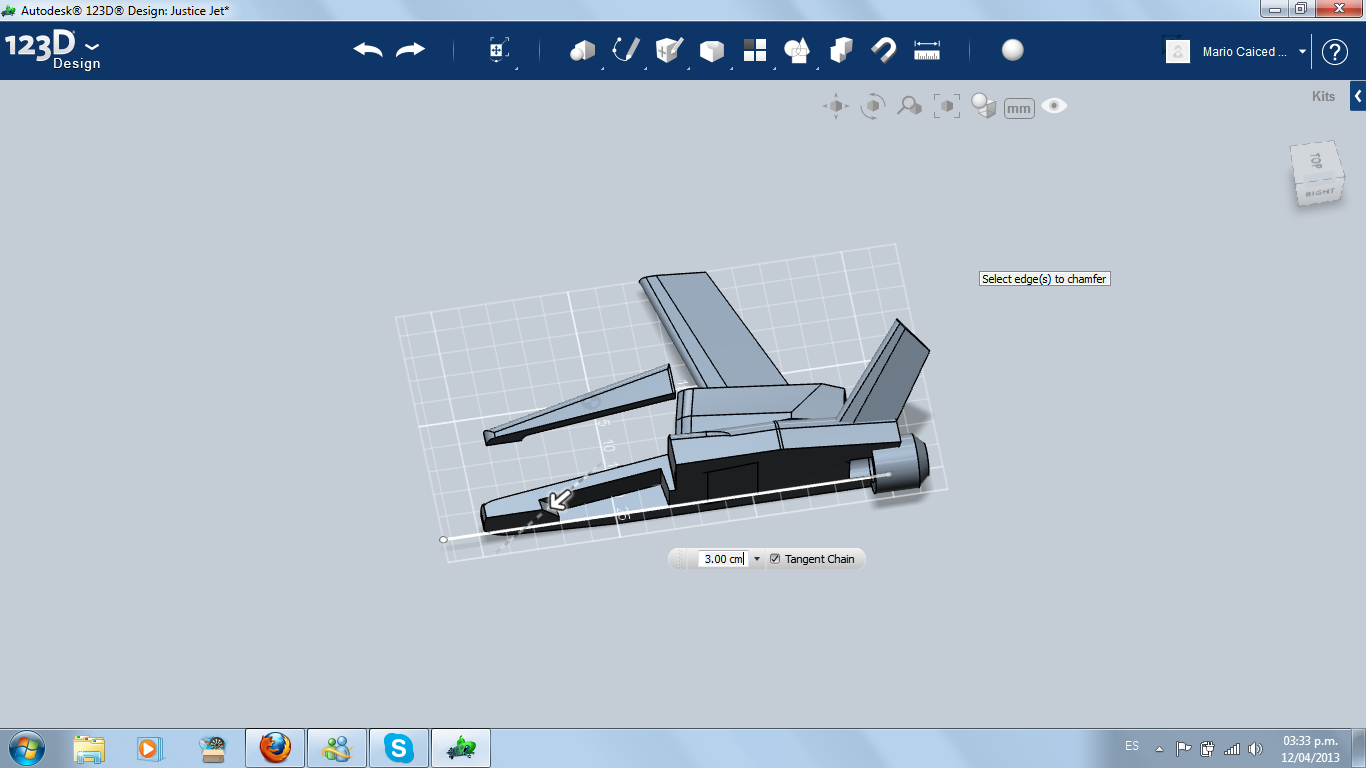This screenshot has width=1366, height=768.
Task: Click the volume speaker tray icon
Action: click(1256, 748)
